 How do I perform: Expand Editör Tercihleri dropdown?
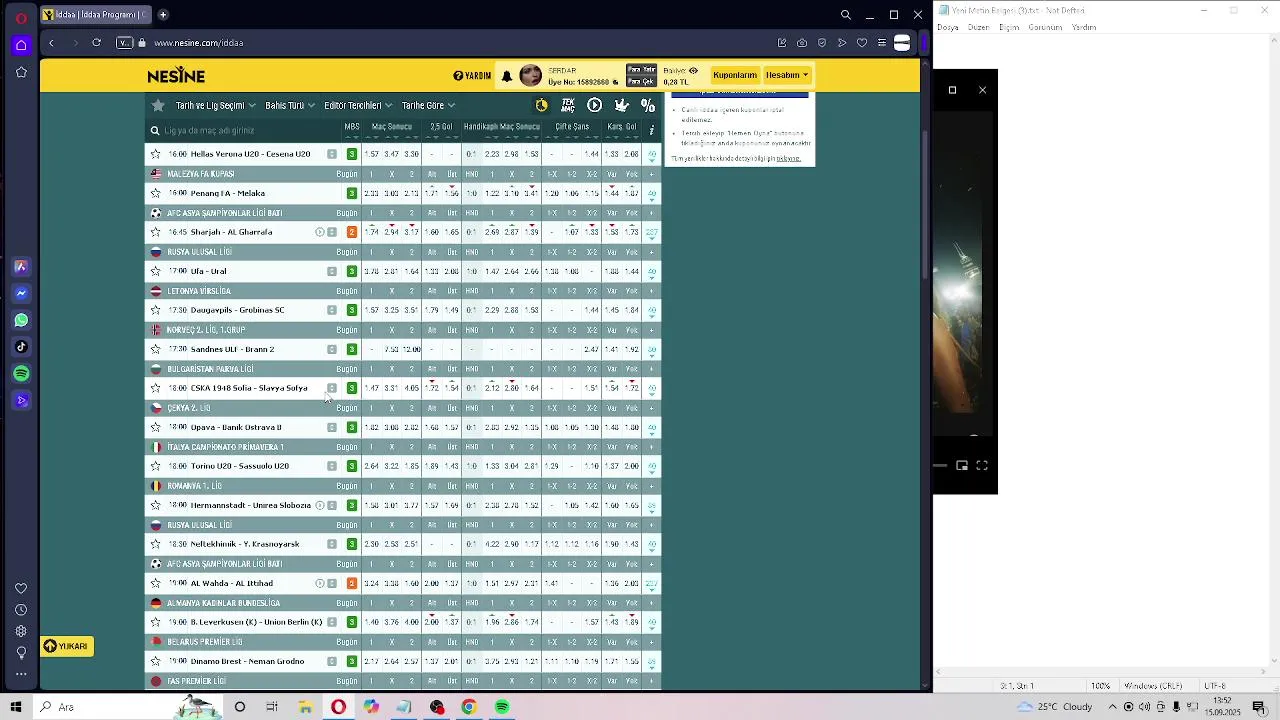358,105
